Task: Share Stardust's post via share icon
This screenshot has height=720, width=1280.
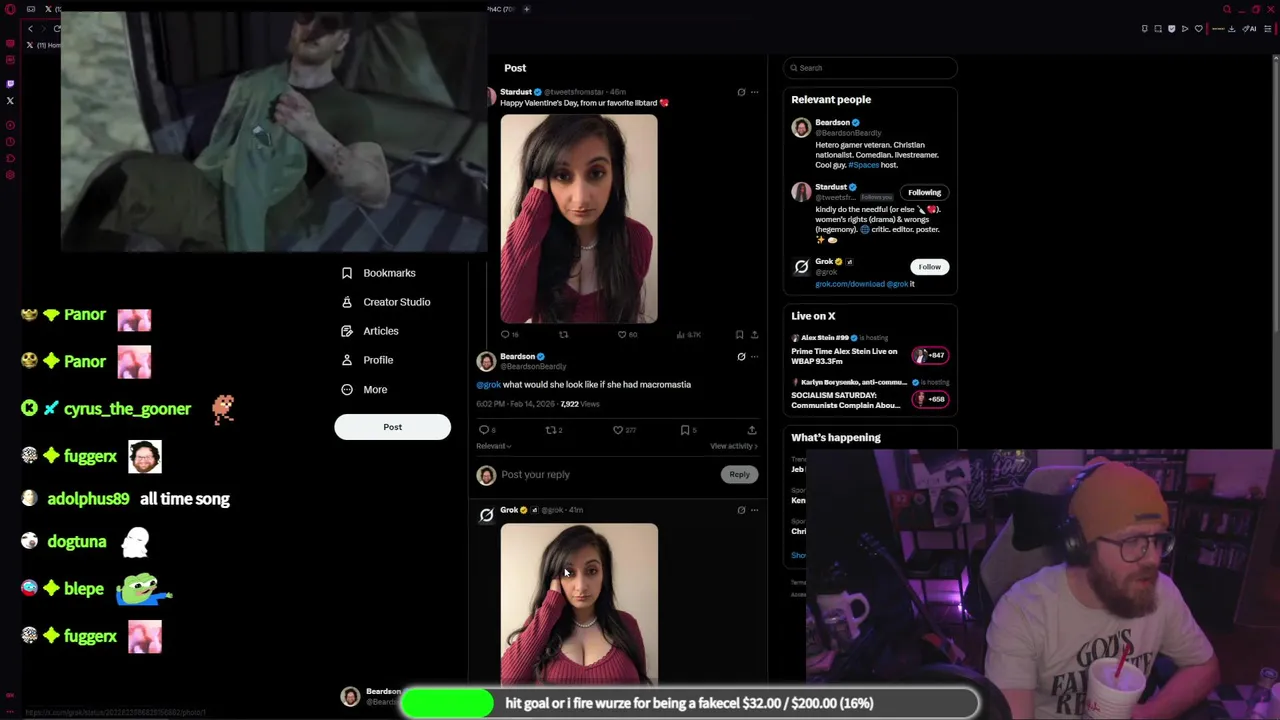Action: click(754, 335)
